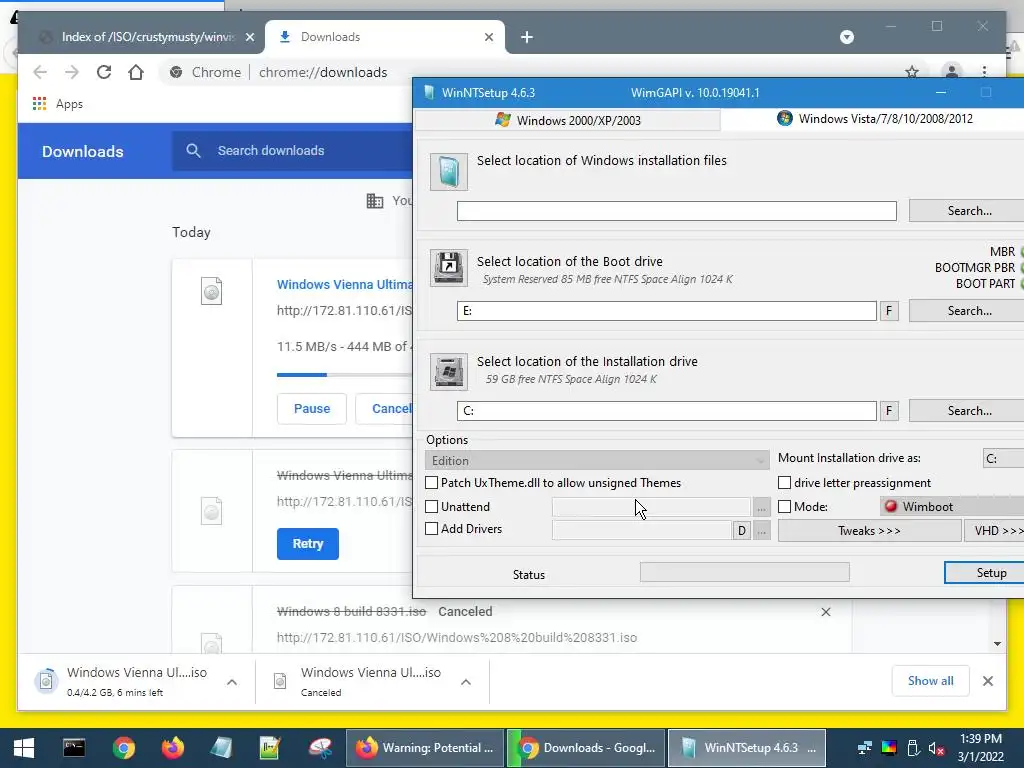Click Show all downloads button
The image size is (1024, 768).
(930, 681)
